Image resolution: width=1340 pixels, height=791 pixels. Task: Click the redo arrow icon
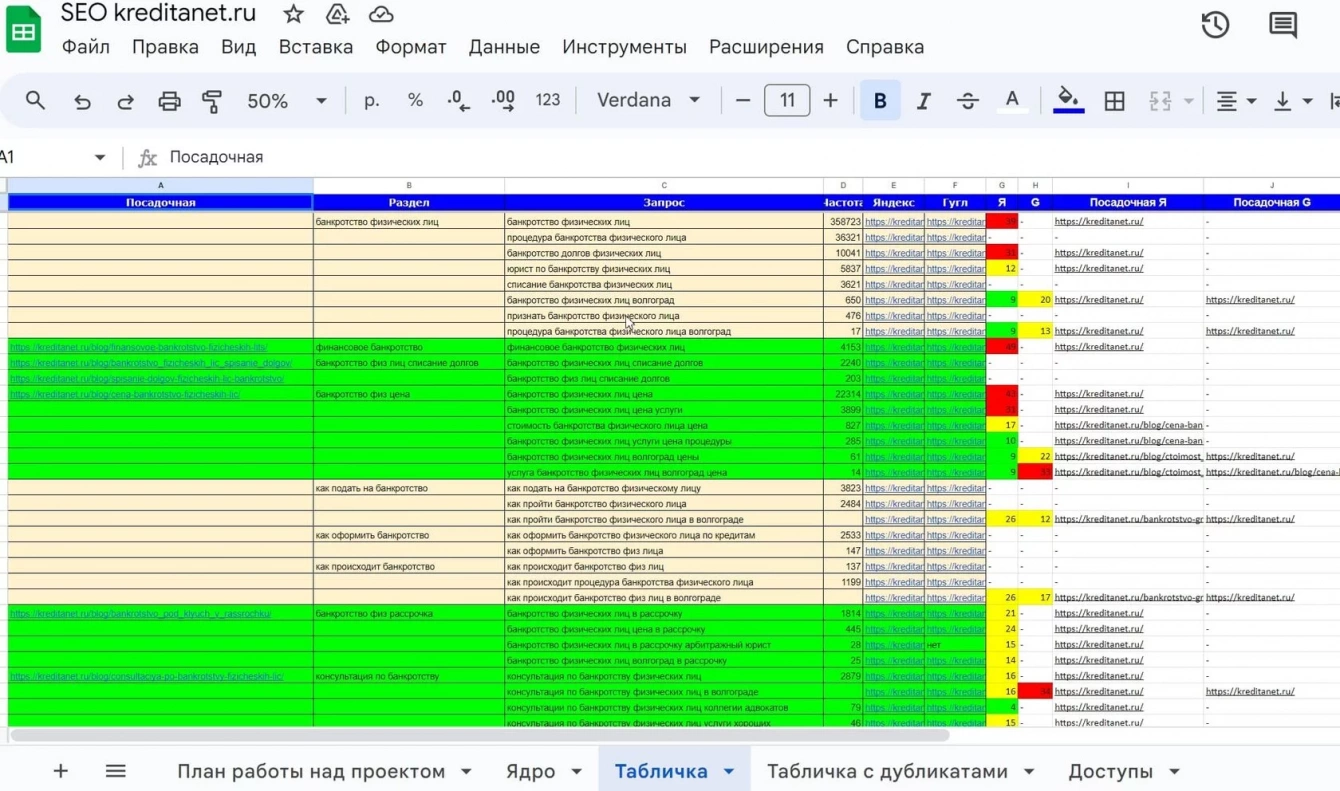(x=125, y=101)
